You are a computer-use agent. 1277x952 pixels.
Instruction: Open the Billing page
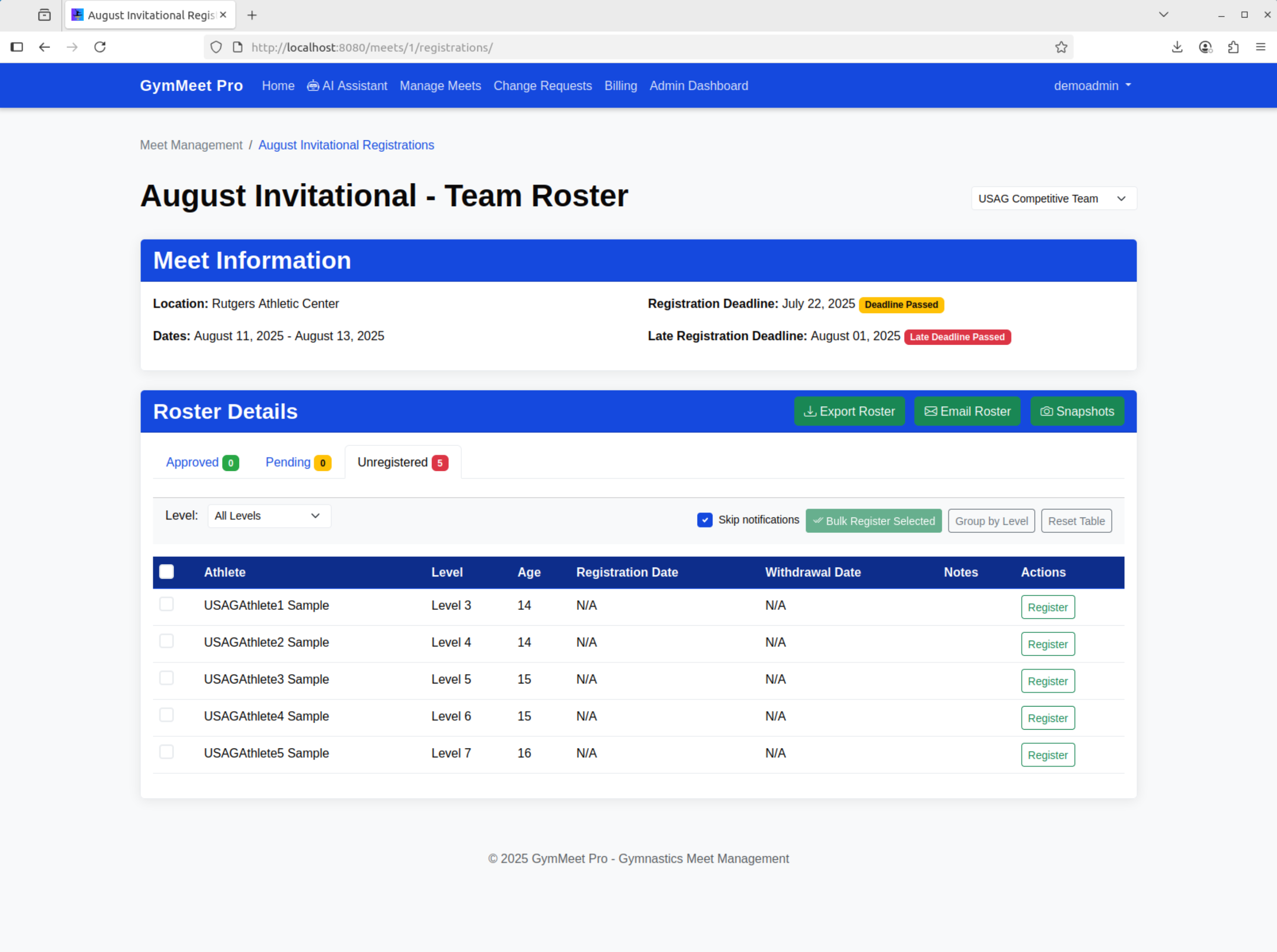coord(621,86)
